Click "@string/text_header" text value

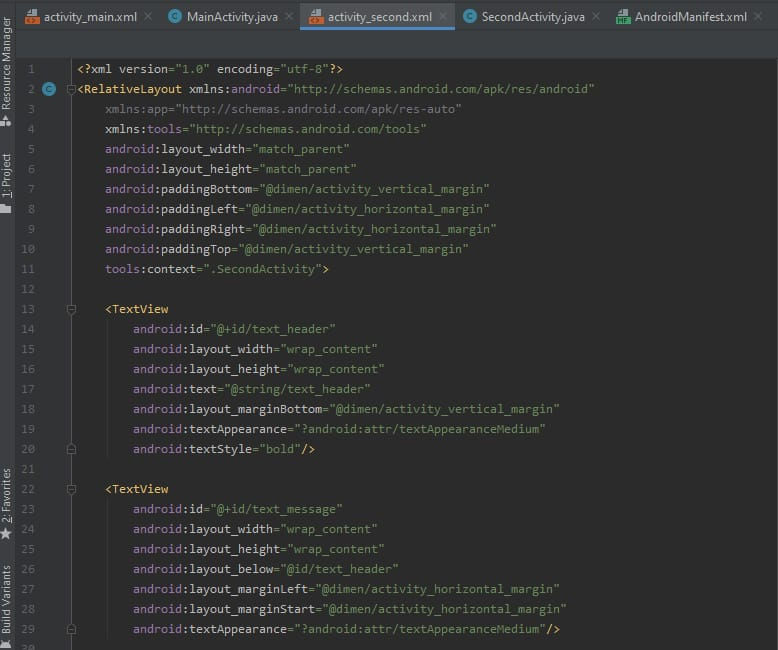coord(297,390)
